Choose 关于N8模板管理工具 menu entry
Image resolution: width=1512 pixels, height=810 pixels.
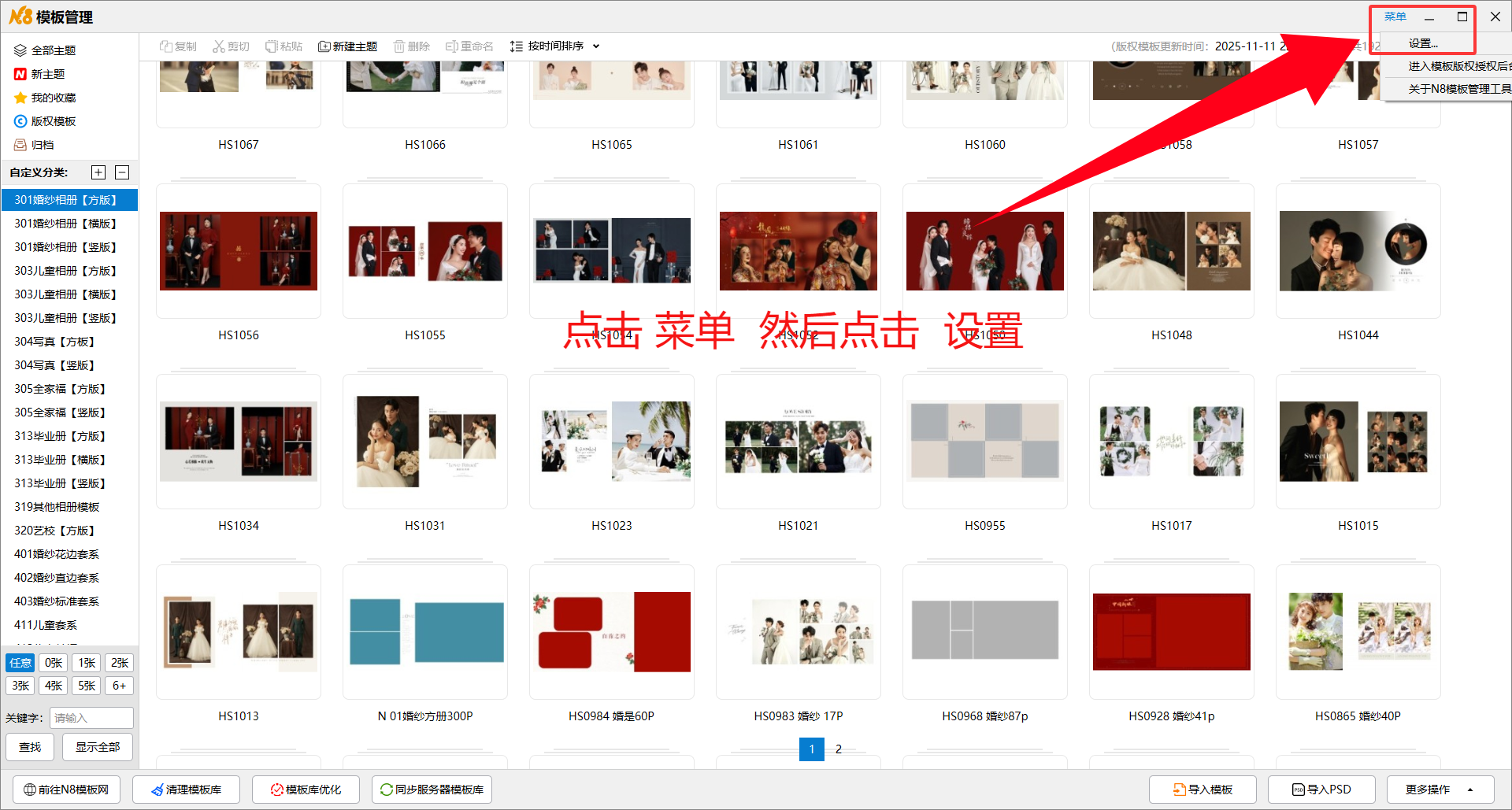point(1460,89)
